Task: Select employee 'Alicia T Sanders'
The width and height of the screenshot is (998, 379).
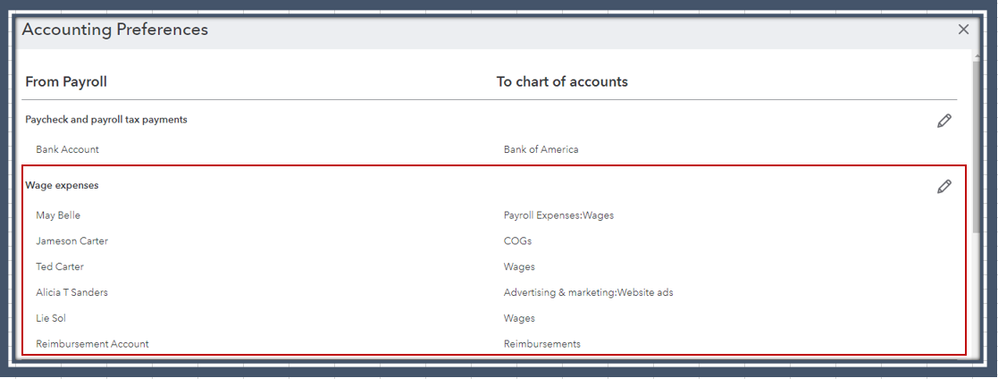Action: 72,292
